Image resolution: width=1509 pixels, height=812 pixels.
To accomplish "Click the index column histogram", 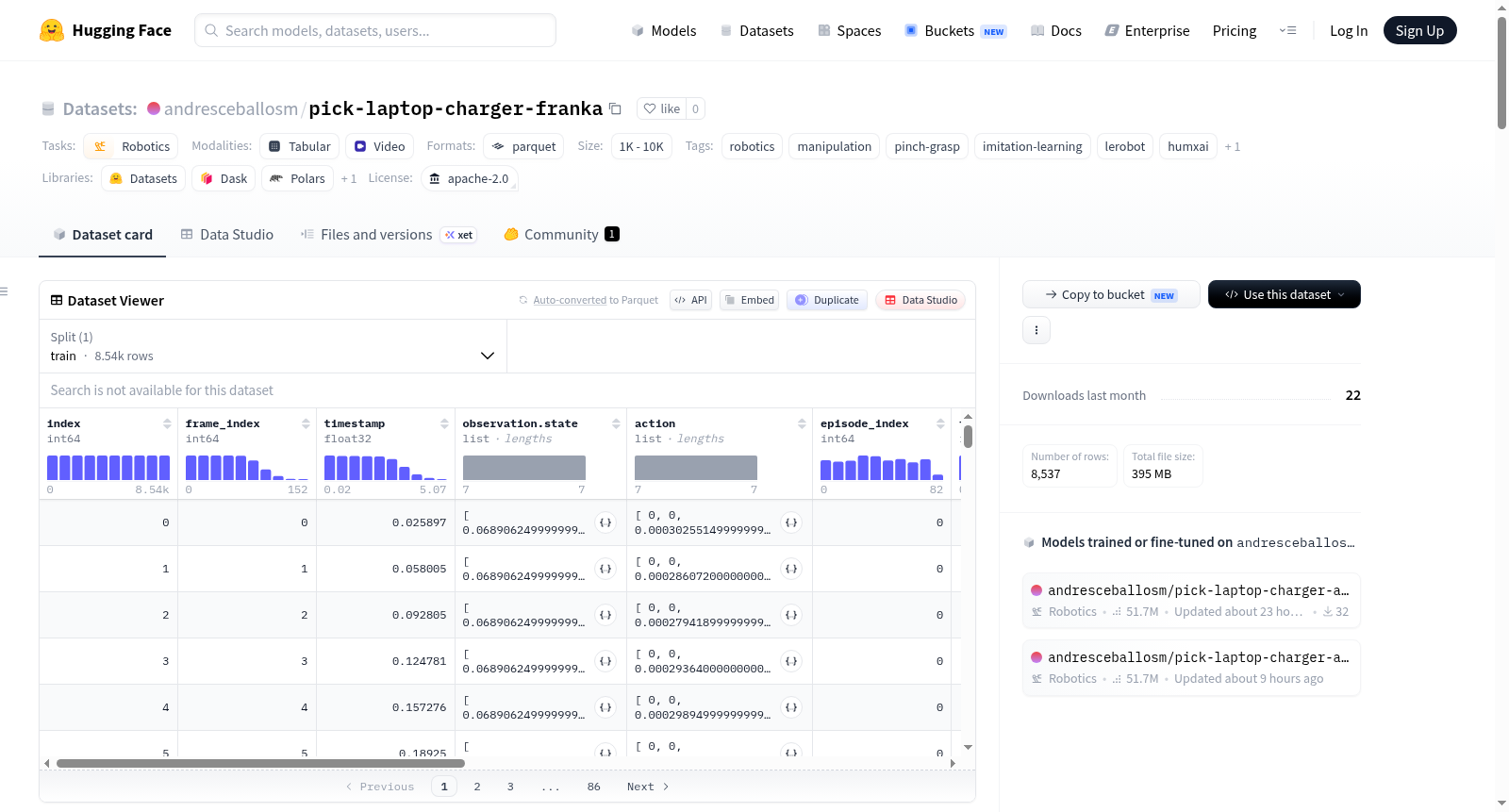I will pyautogui.click(x=108, y=468).
